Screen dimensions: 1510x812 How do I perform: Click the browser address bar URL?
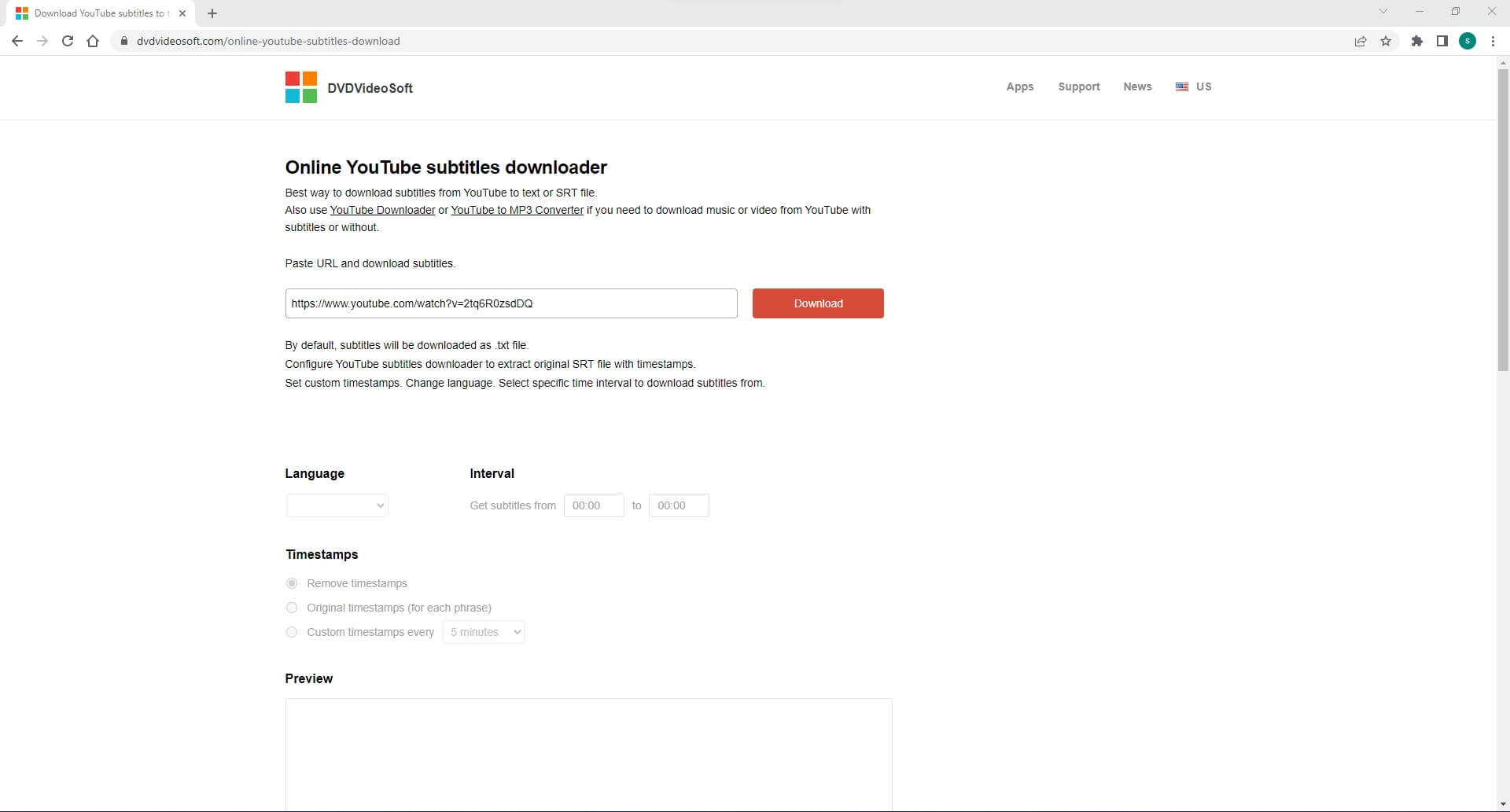[268, 41]
